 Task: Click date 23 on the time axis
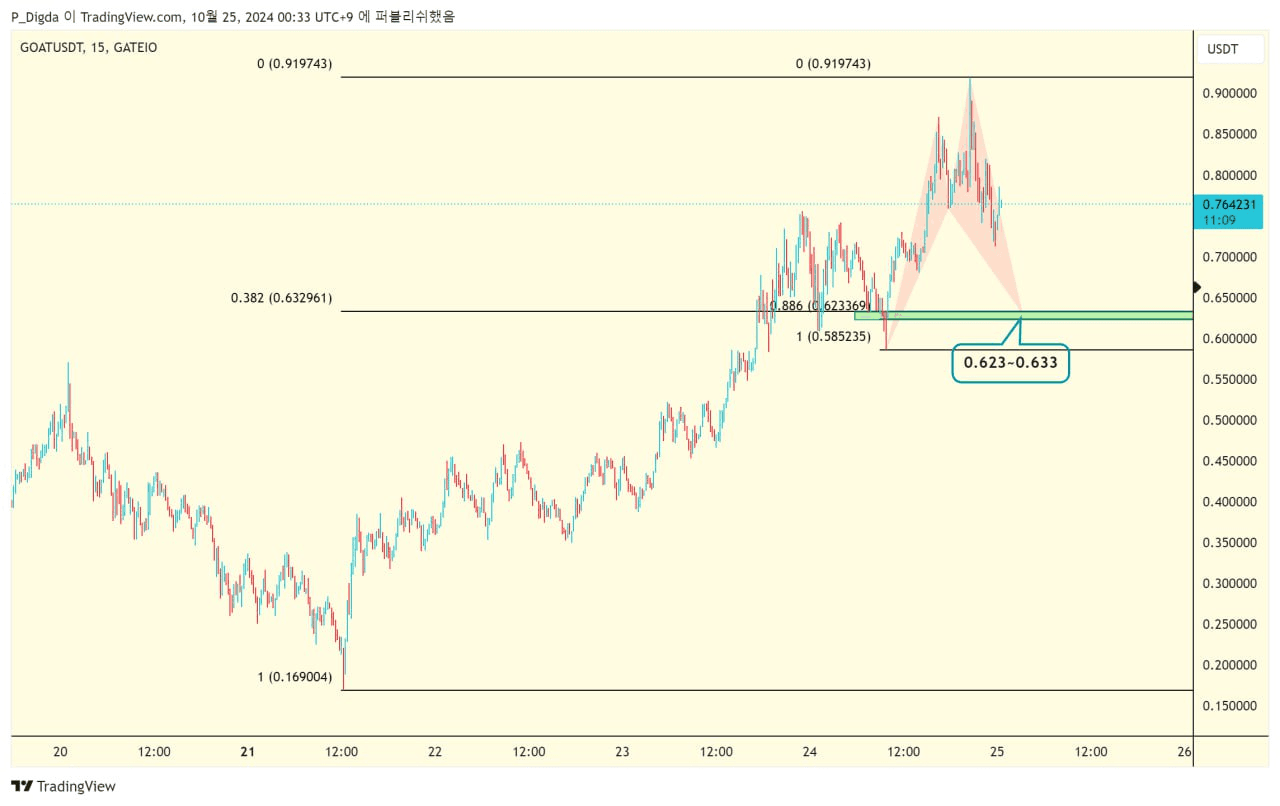click(622, 752)
